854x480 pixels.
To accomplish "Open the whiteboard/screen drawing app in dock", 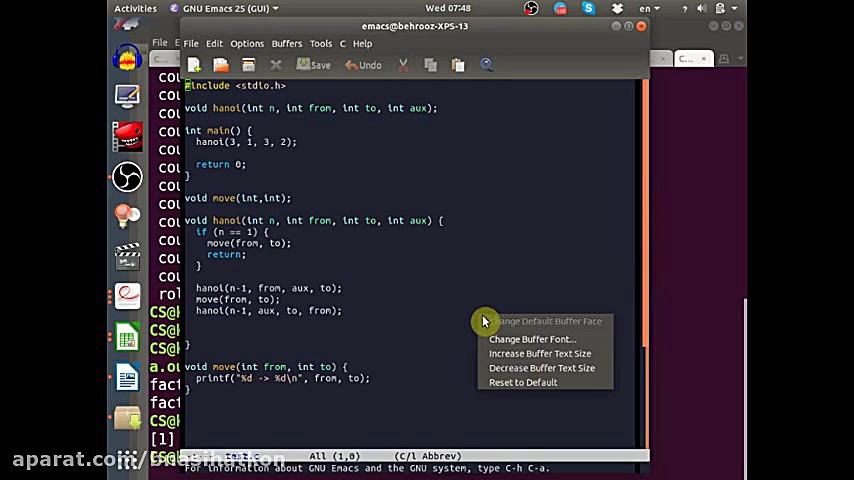I will click(127, 97).
